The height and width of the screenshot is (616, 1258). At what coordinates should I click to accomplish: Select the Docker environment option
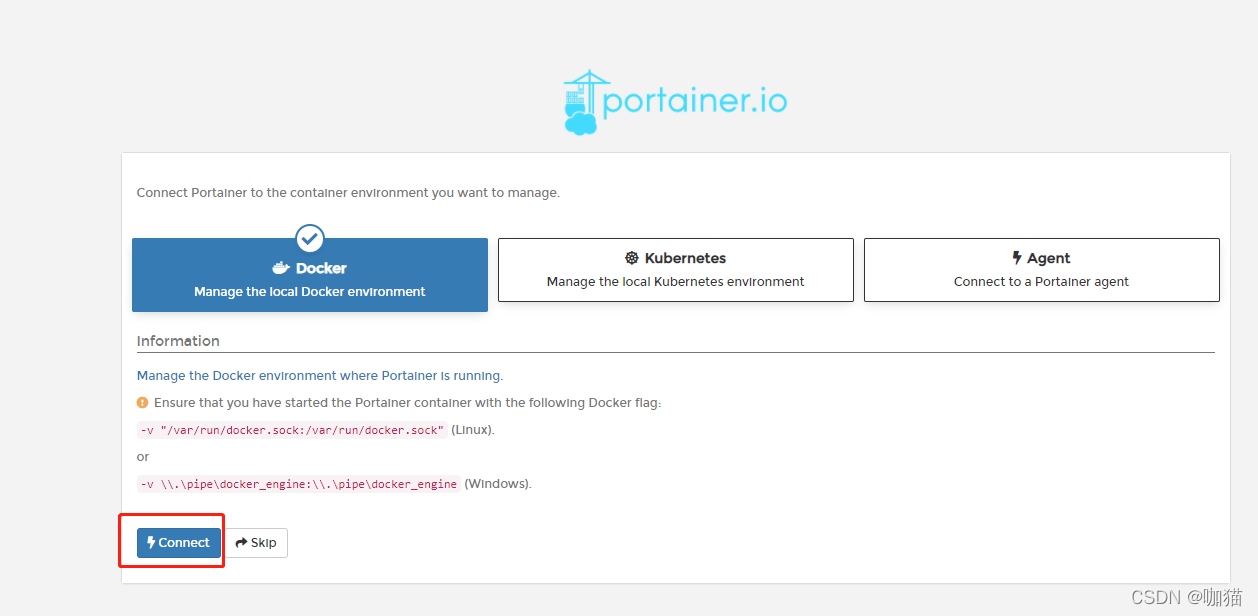coord(310,275)
